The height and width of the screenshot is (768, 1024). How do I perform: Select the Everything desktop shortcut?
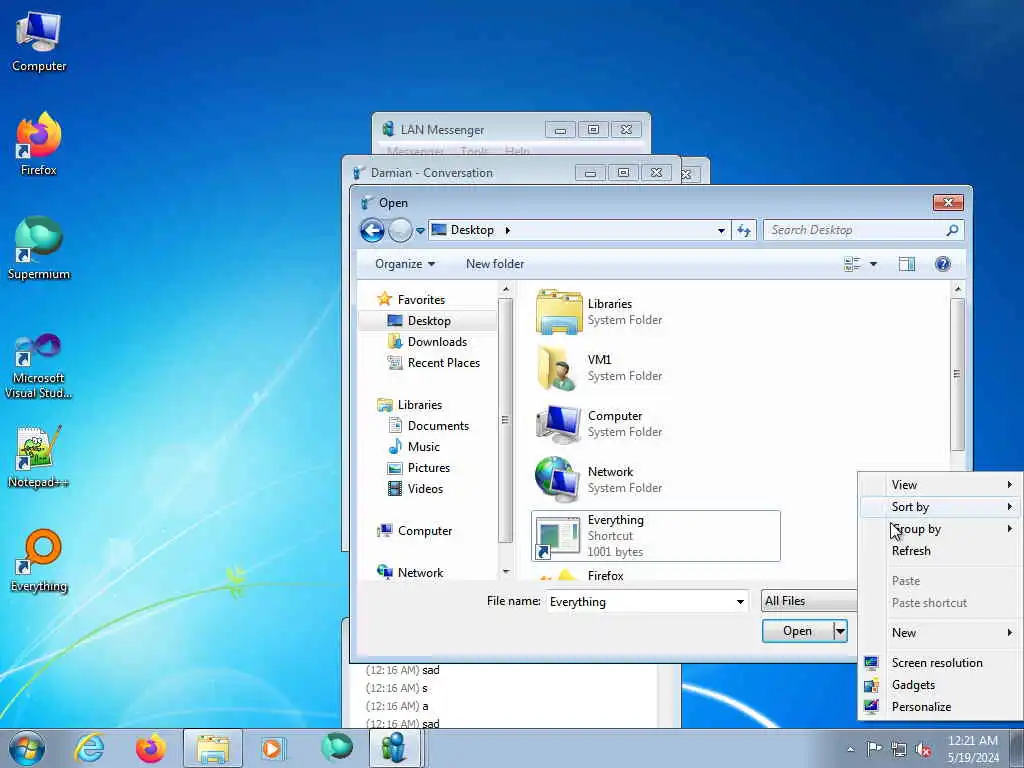point(39,562)
